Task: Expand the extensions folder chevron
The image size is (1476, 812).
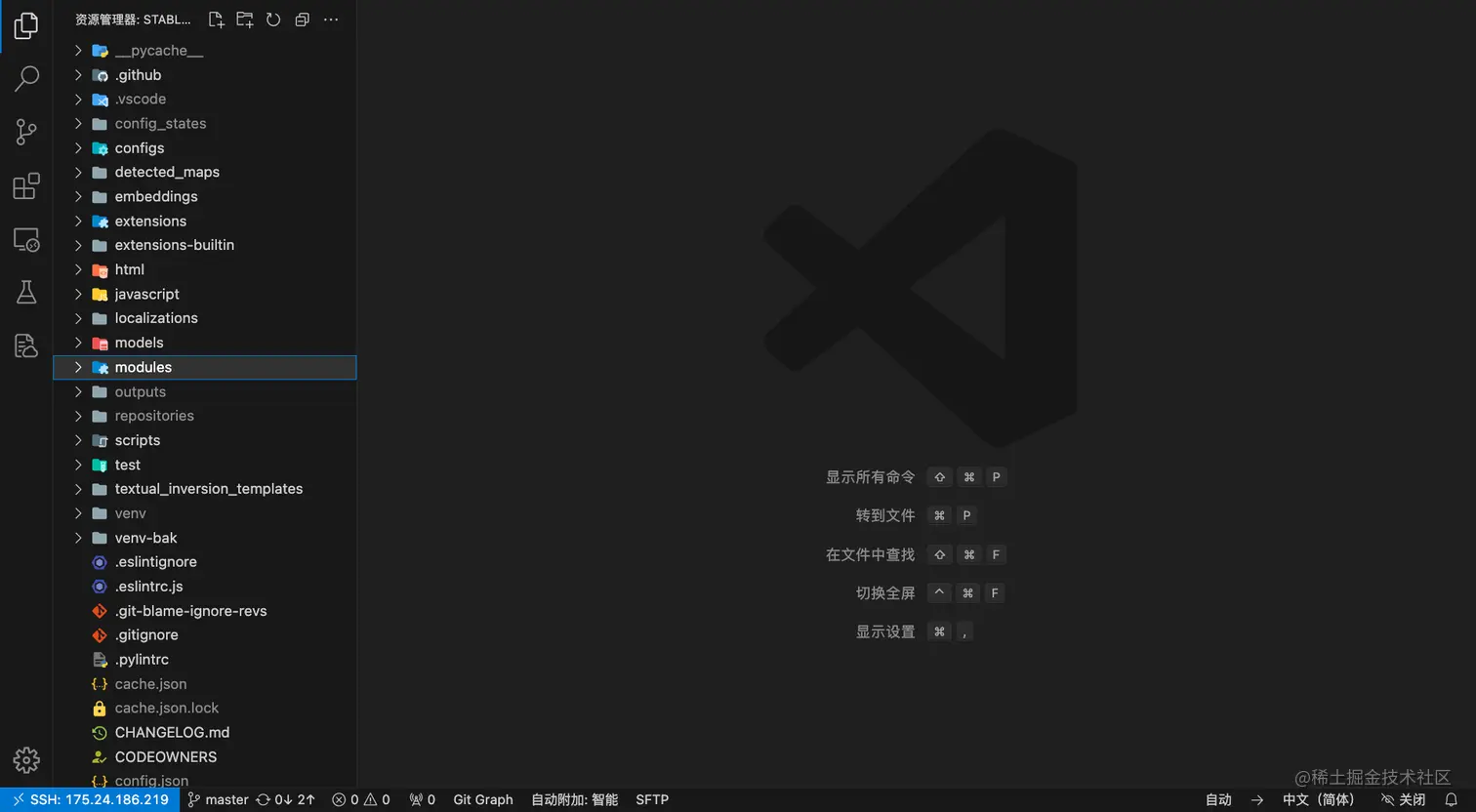Action: [x=78, y=221]
